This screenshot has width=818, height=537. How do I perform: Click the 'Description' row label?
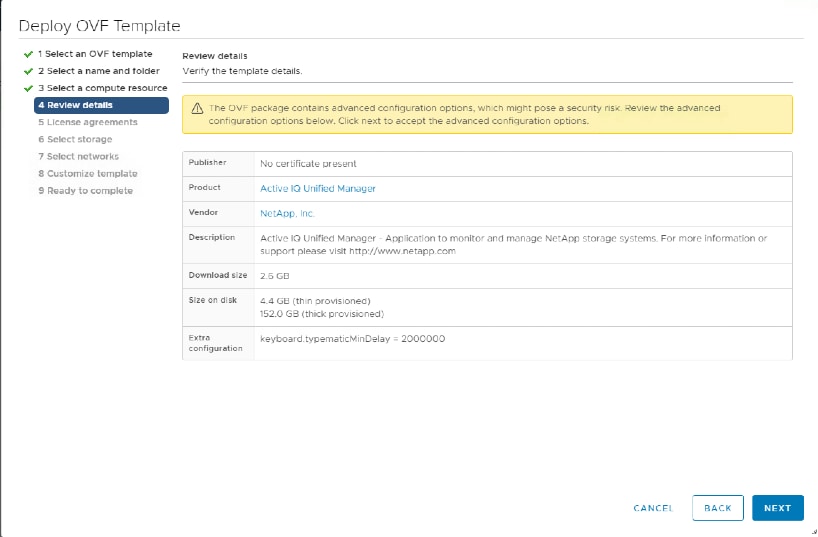pos(211,237)
